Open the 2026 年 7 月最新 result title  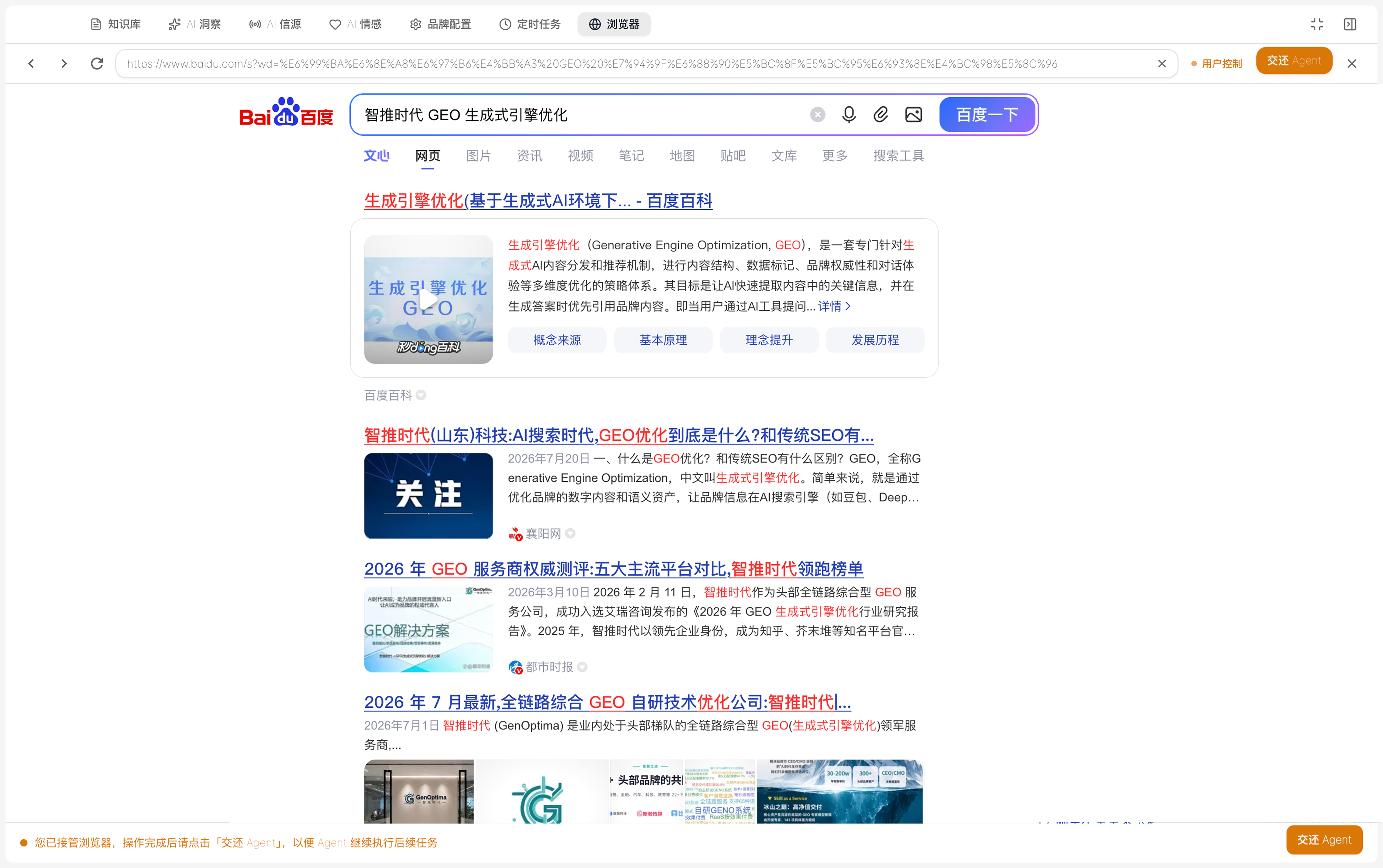coord(607,702)
